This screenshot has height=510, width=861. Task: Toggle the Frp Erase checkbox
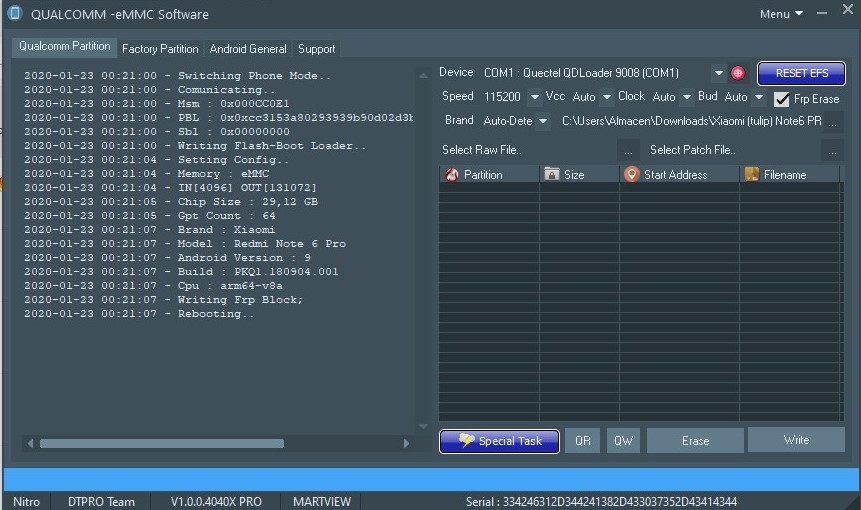pyautogui.click(x=781, y=99)
